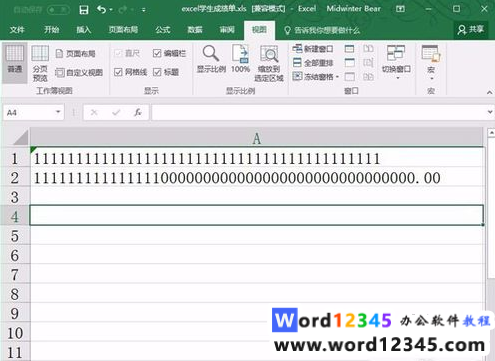Click cell A1 with all ones
This screenshot has height=361, width=495.
(256, 158)
